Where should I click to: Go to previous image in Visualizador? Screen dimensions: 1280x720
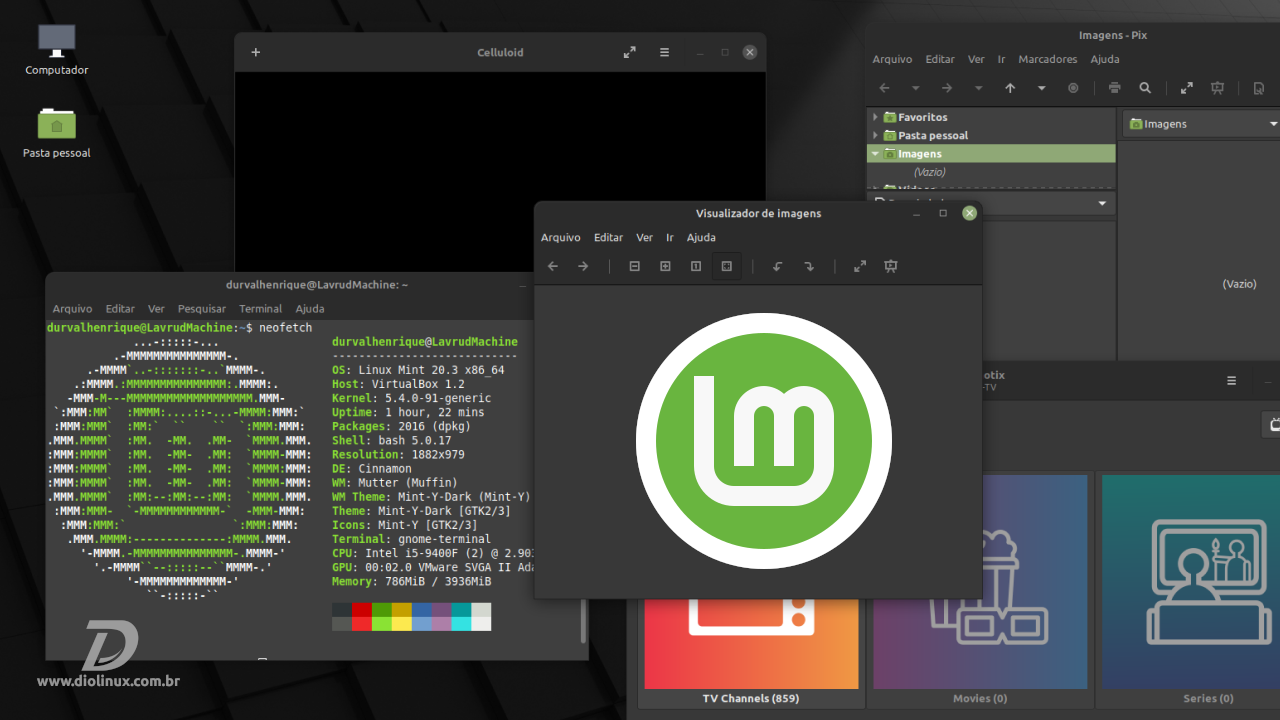click(x=553, y=266)
